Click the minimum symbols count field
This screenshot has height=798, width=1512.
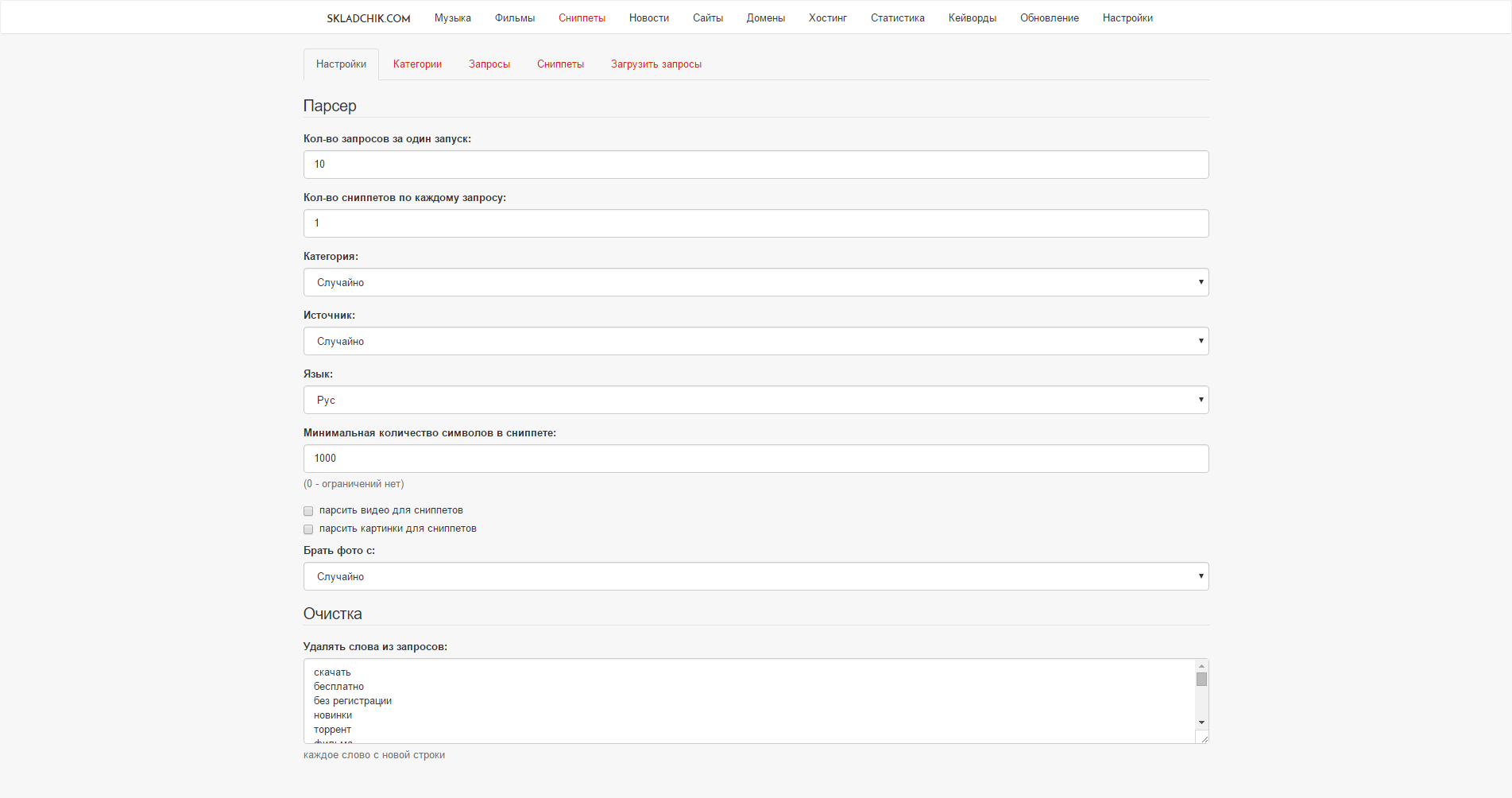pos(756,459)
